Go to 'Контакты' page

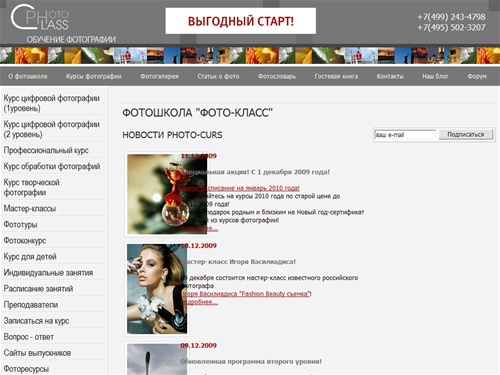[x=390, y=76]
